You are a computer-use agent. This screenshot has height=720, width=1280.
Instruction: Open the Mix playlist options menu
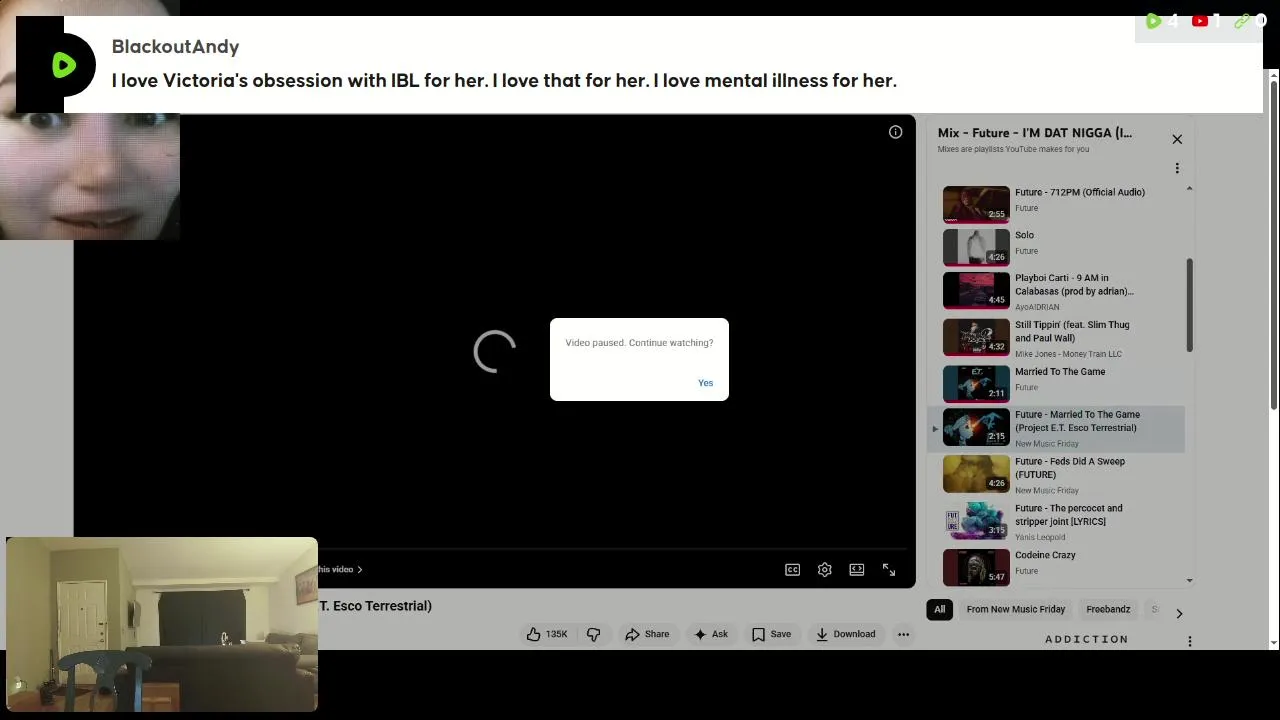(x=1177, y=168)
